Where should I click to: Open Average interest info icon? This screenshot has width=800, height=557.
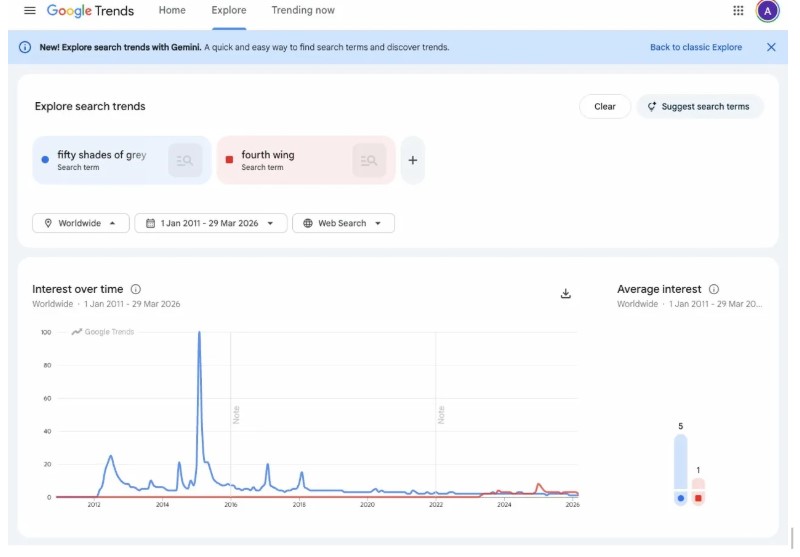point(714,289)
